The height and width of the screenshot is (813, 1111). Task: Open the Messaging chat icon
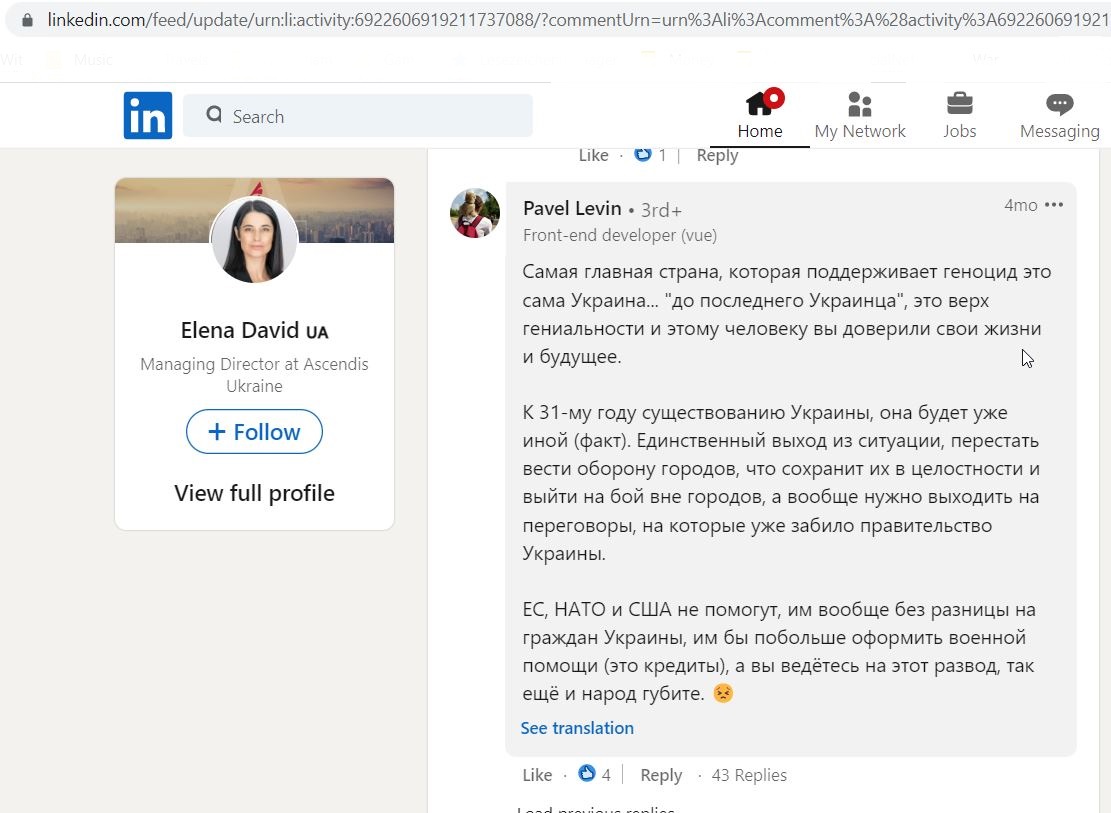[x=1059, y=105]
